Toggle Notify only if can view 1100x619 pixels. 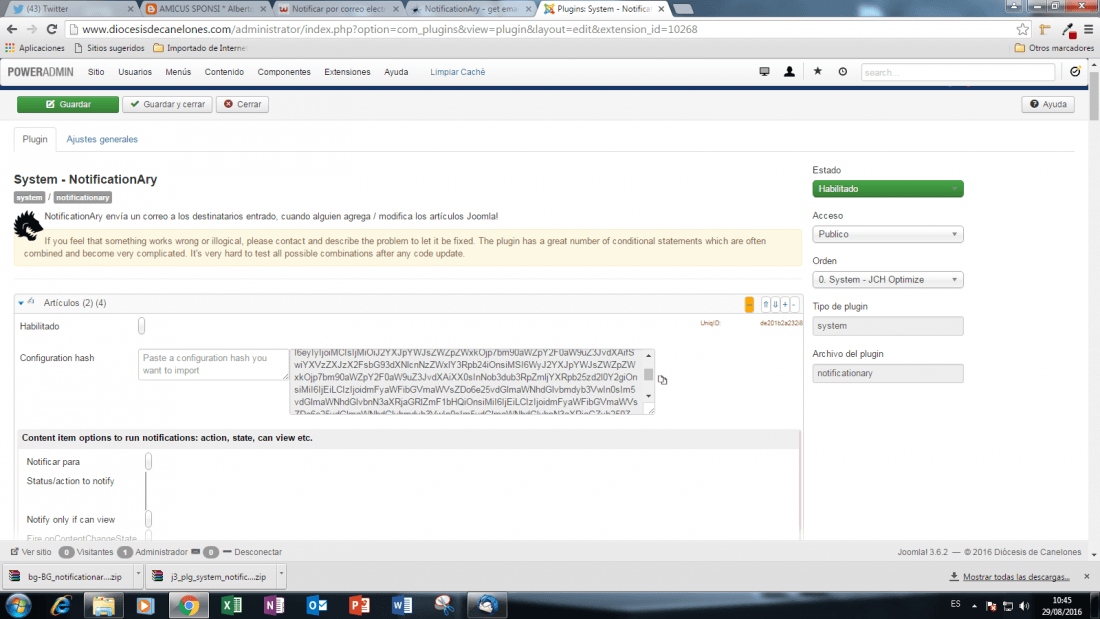click(x=148, y=519)
